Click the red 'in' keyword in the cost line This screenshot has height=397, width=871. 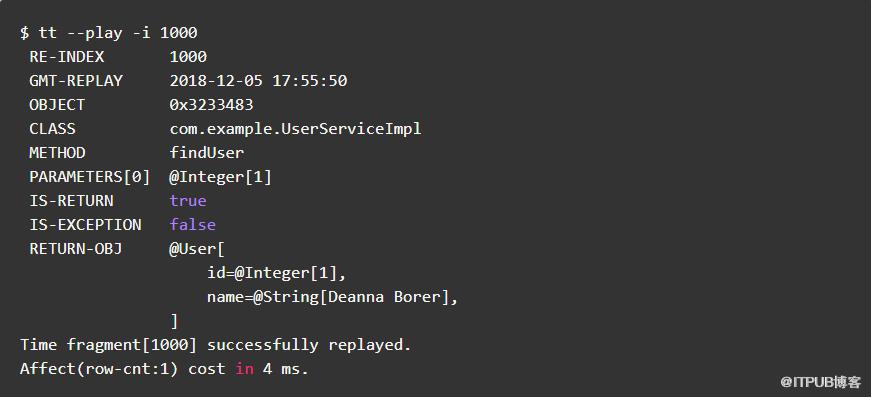(x=244, y=369)
